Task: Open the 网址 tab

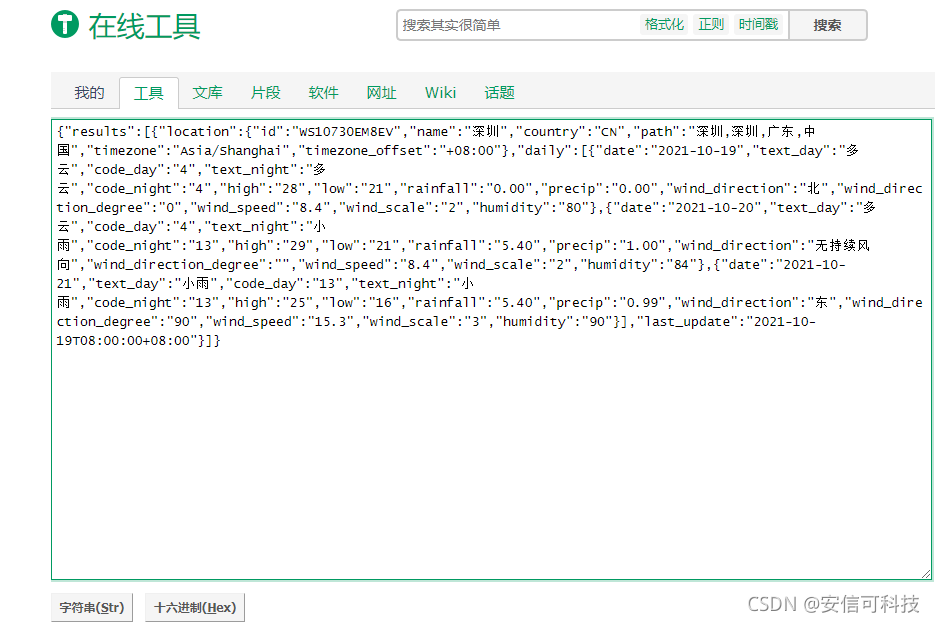Action: (x=382, y=92)
